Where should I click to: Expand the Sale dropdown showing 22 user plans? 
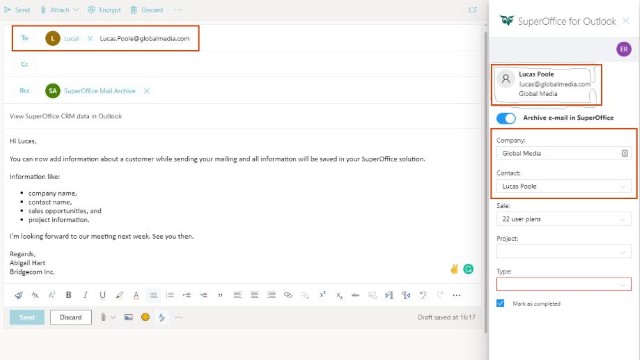tap(564, 219)
